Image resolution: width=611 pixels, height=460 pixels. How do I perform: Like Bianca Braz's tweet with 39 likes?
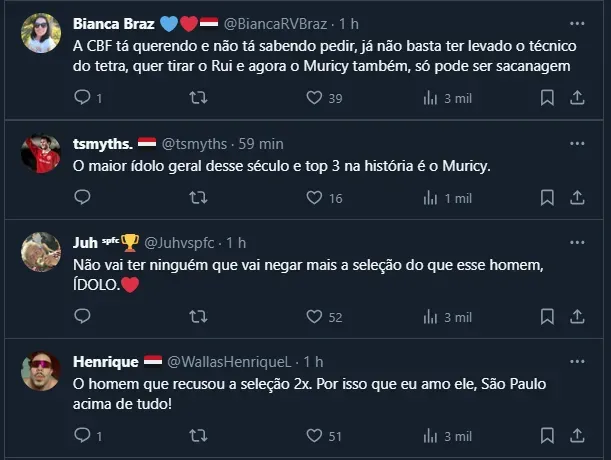point(314,98)
